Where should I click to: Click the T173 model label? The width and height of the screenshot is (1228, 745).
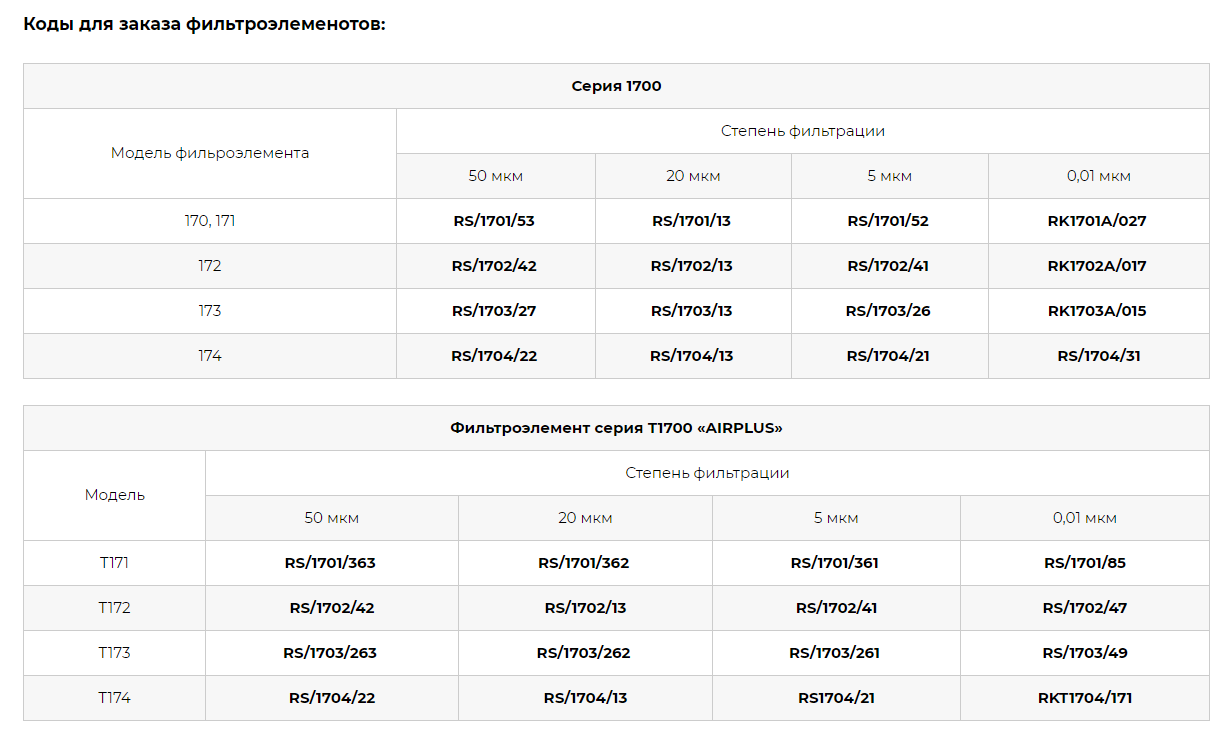pyautogui.click(x=114, y=653)
